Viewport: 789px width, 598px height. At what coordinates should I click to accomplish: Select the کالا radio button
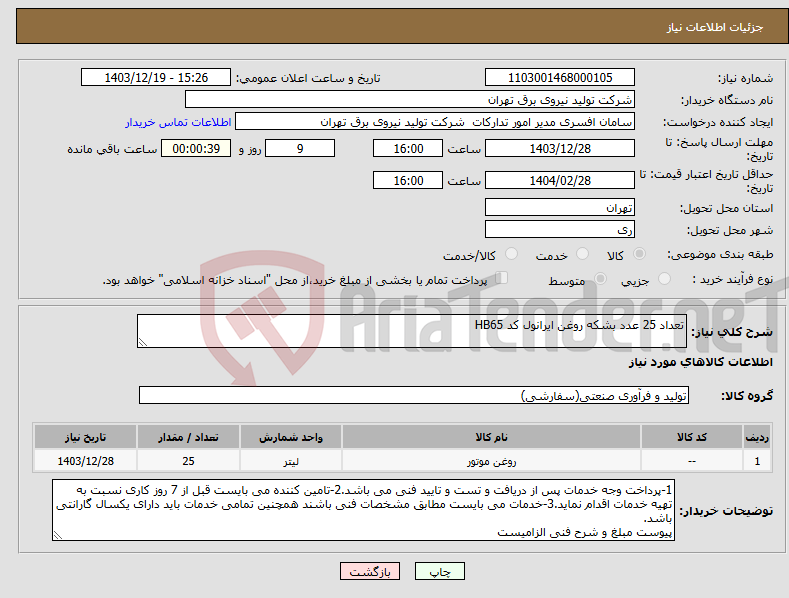639,254
